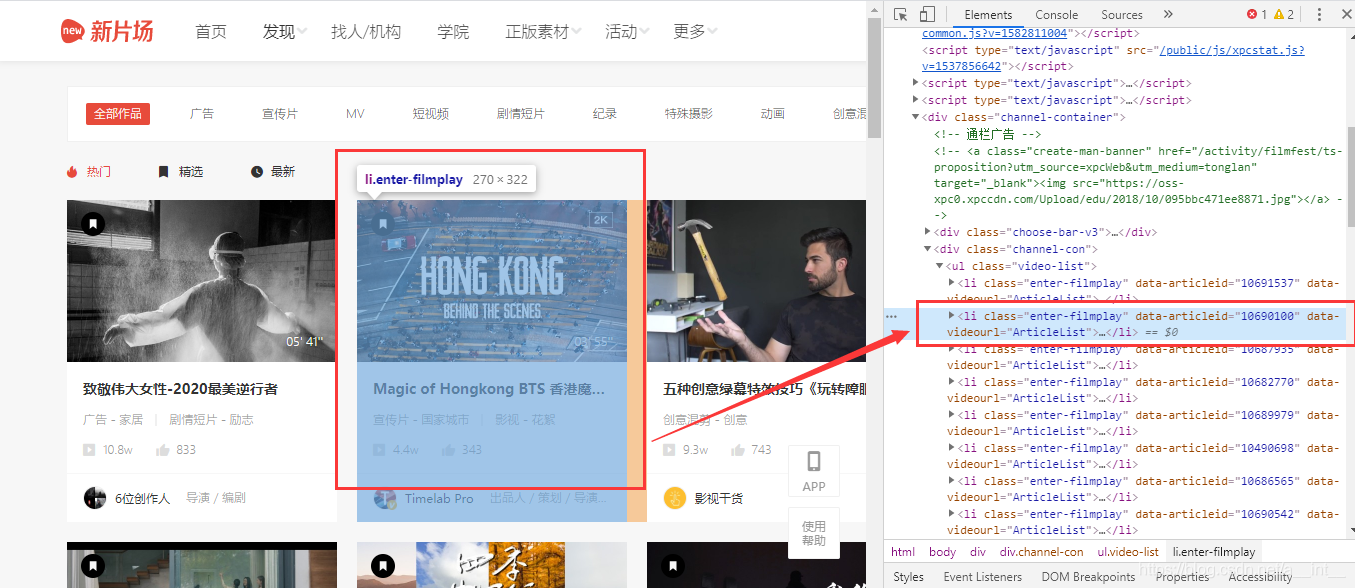This screenshot has width=1355, height=588.
Task: Collapse the div channel-con node
Action: 928,249
